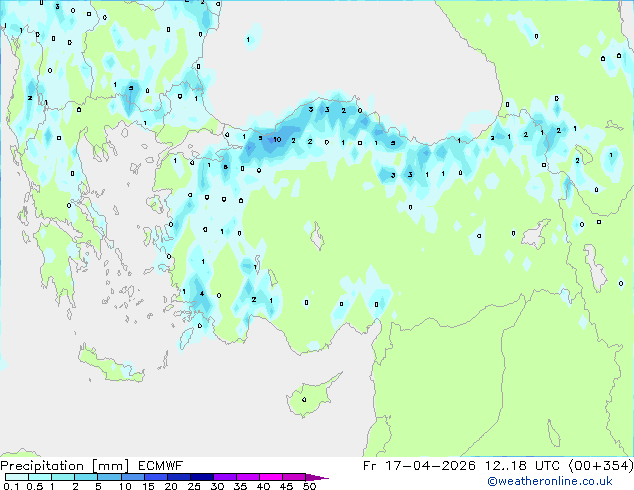Screen dimensions: 634x490
Task: Pick the 10–15 mm legend color swatch
Action: point(132,477)
